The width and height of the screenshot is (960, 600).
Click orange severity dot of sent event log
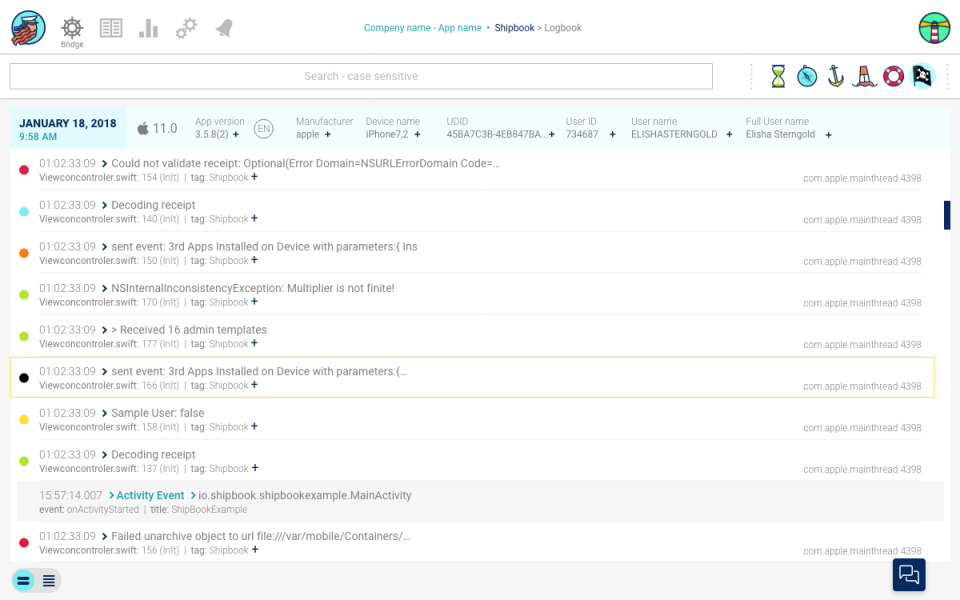point(24,253)
